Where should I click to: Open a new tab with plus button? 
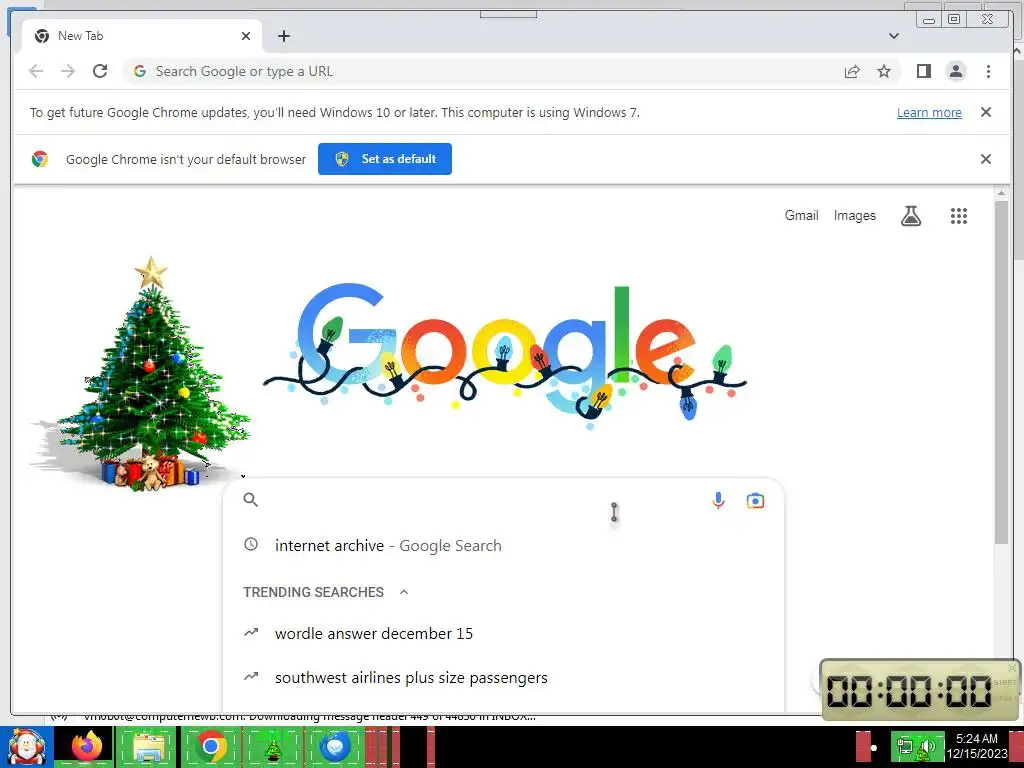[x=283, y=36]
